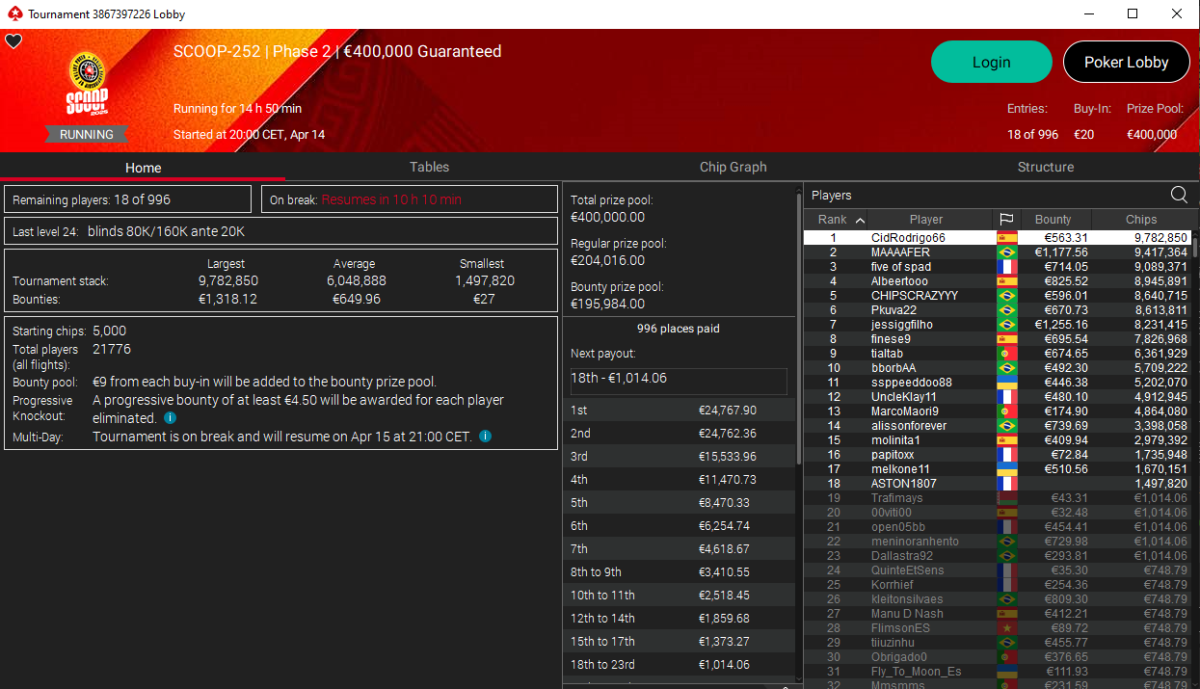This screenshot has width=1200, height=689.
Task: Open the Structure tab
Action: pos(1045,167)
